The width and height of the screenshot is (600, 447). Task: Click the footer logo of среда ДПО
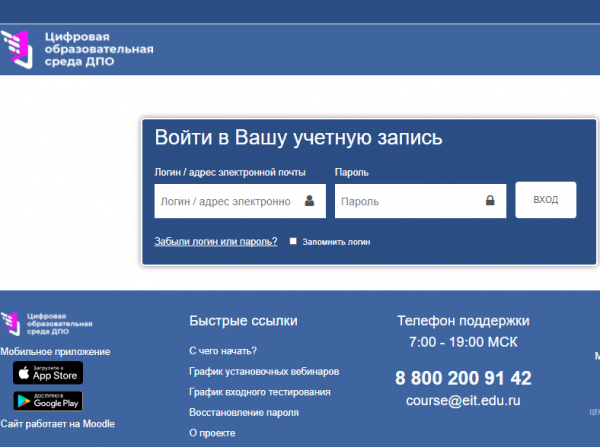coord(47,324)
